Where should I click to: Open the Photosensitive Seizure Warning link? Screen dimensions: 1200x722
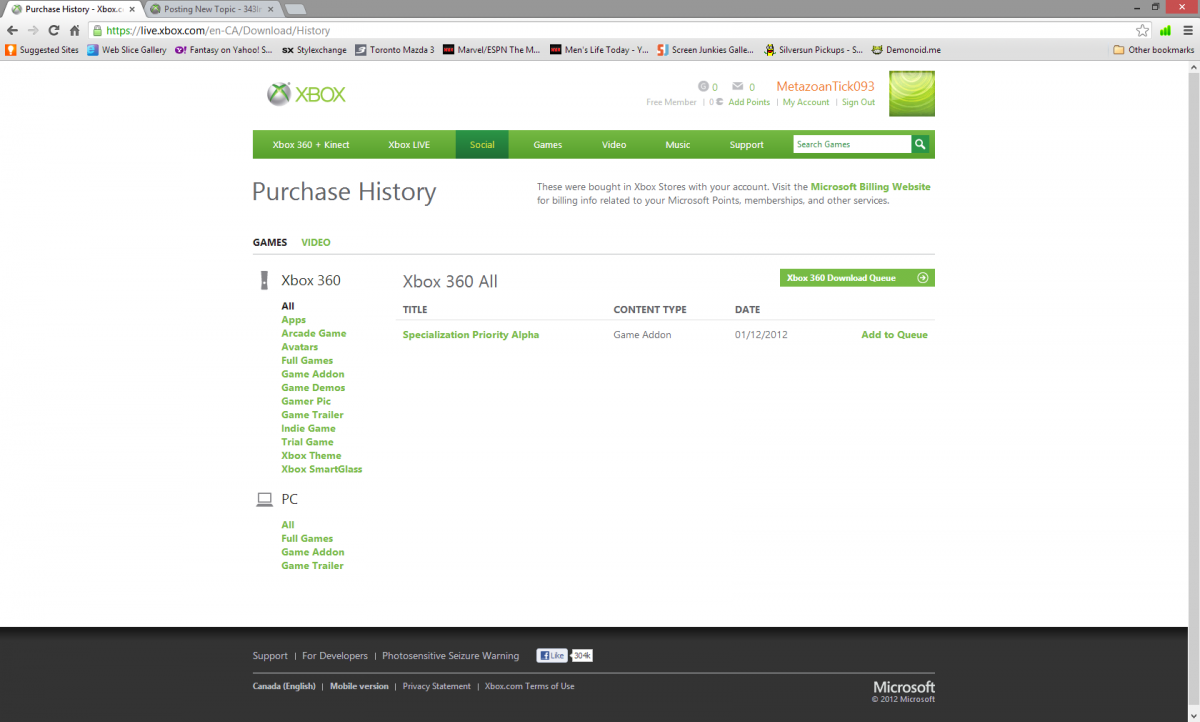[x=451, y=656]
